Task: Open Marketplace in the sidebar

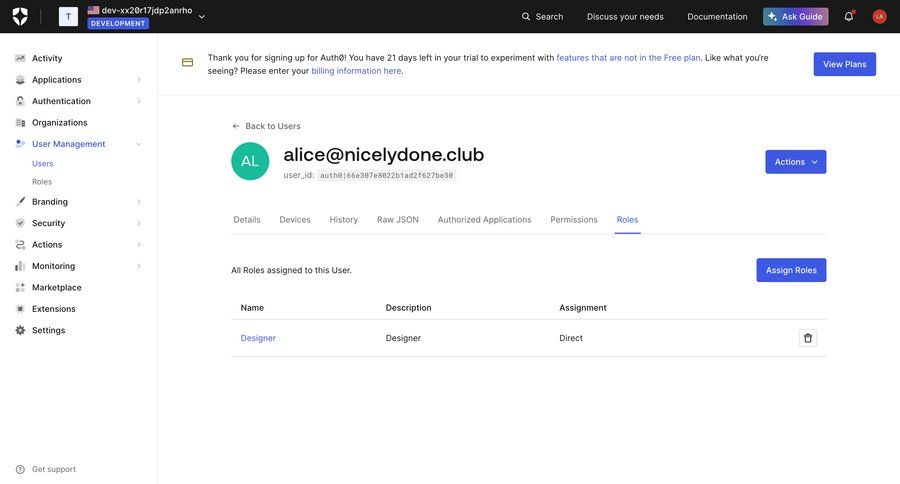Action: tap(57, 287)
